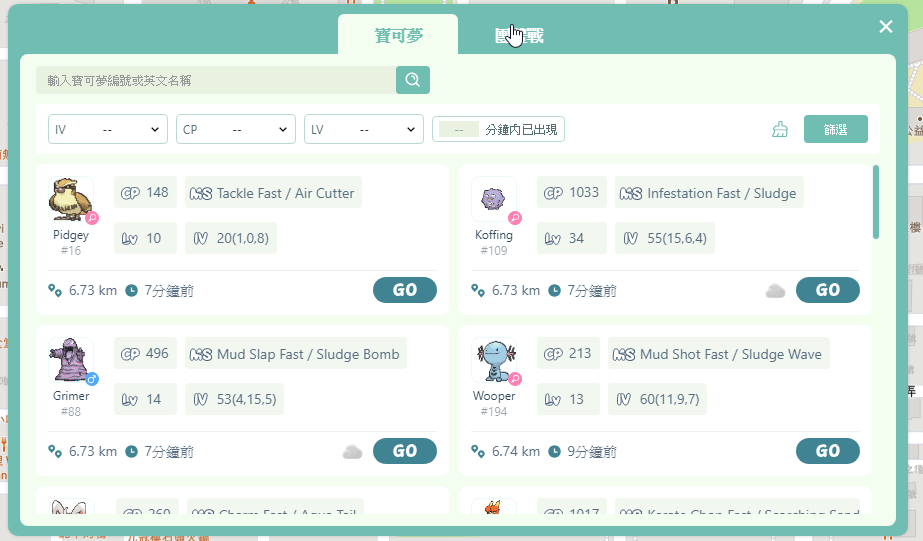Image resolution: width=923 pixels, height=541 pixels.
Task: Hit GO on the Wooper card
Action: click(x=828, y=451)
